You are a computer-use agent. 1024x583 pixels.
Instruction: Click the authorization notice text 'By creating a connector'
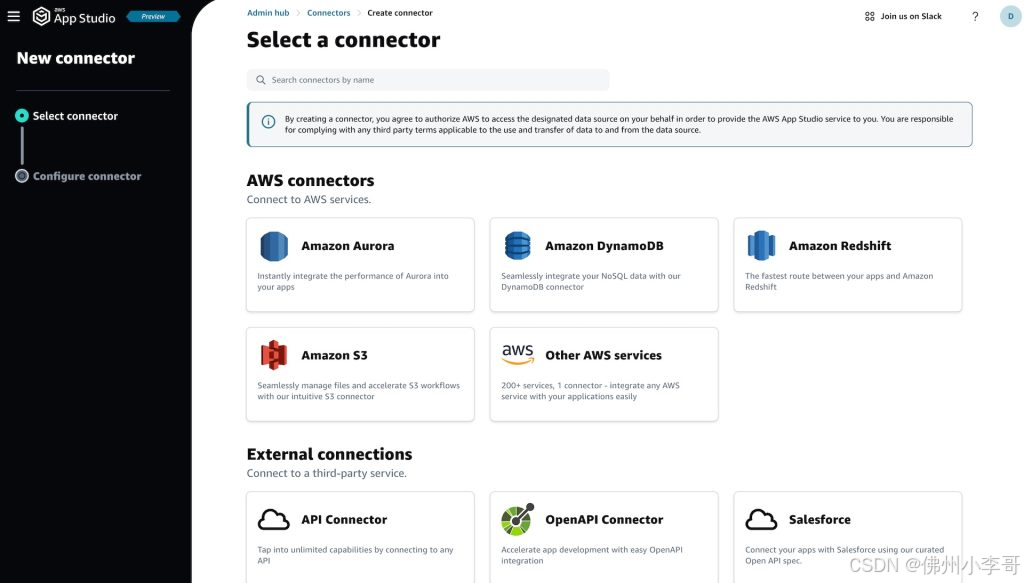point(618,124)
